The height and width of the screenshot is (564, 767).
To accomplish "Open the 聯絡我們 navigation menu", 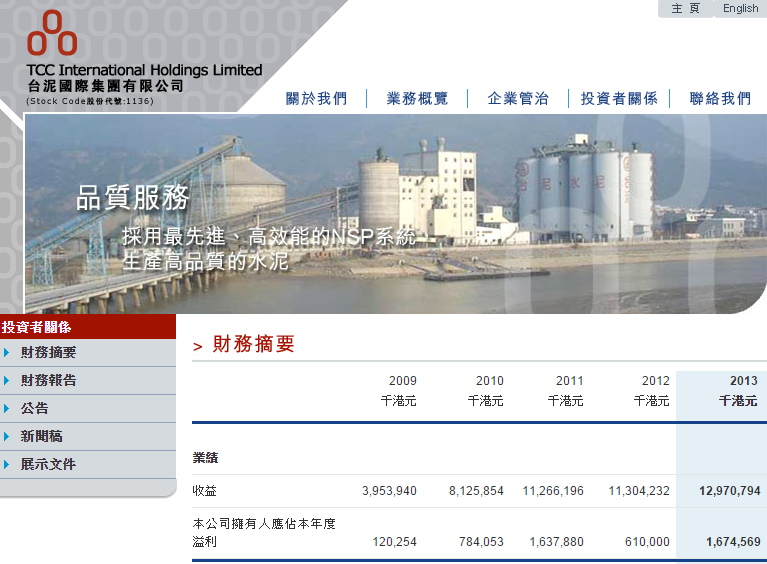I will coord(720,98).
